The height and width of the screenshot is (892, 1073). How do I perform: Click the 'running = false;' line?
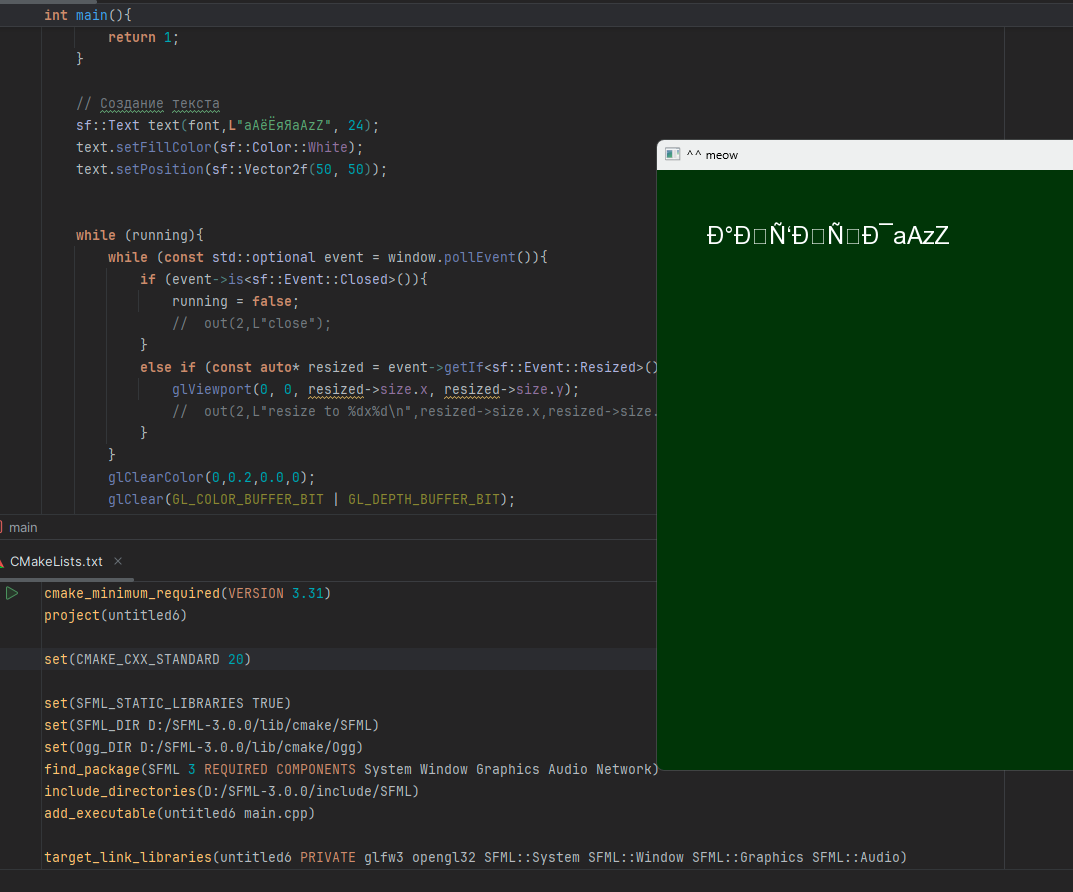tap(235, 301)
